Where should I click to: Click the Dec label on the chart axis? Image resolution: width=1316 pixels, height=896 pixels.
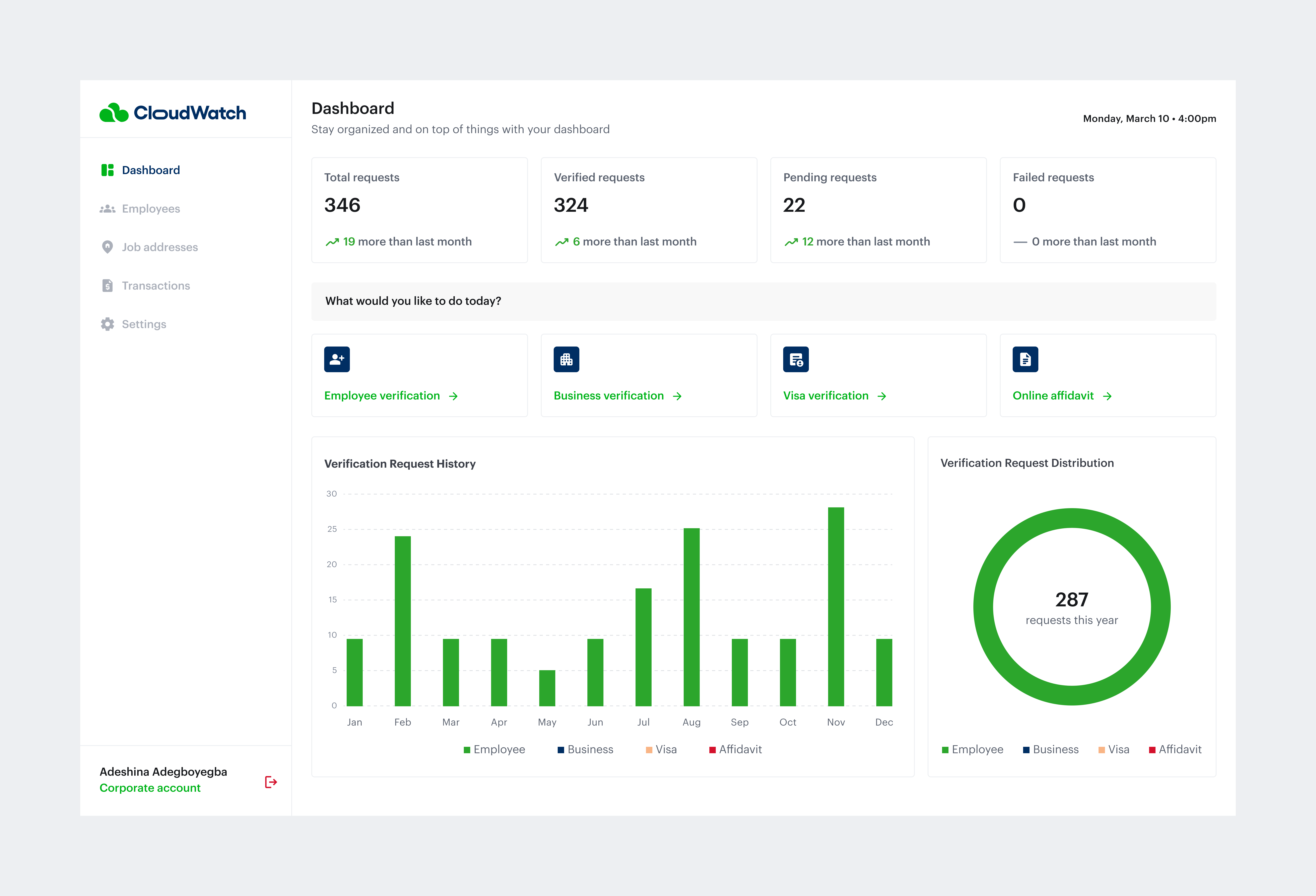click(x=884, y=722)
